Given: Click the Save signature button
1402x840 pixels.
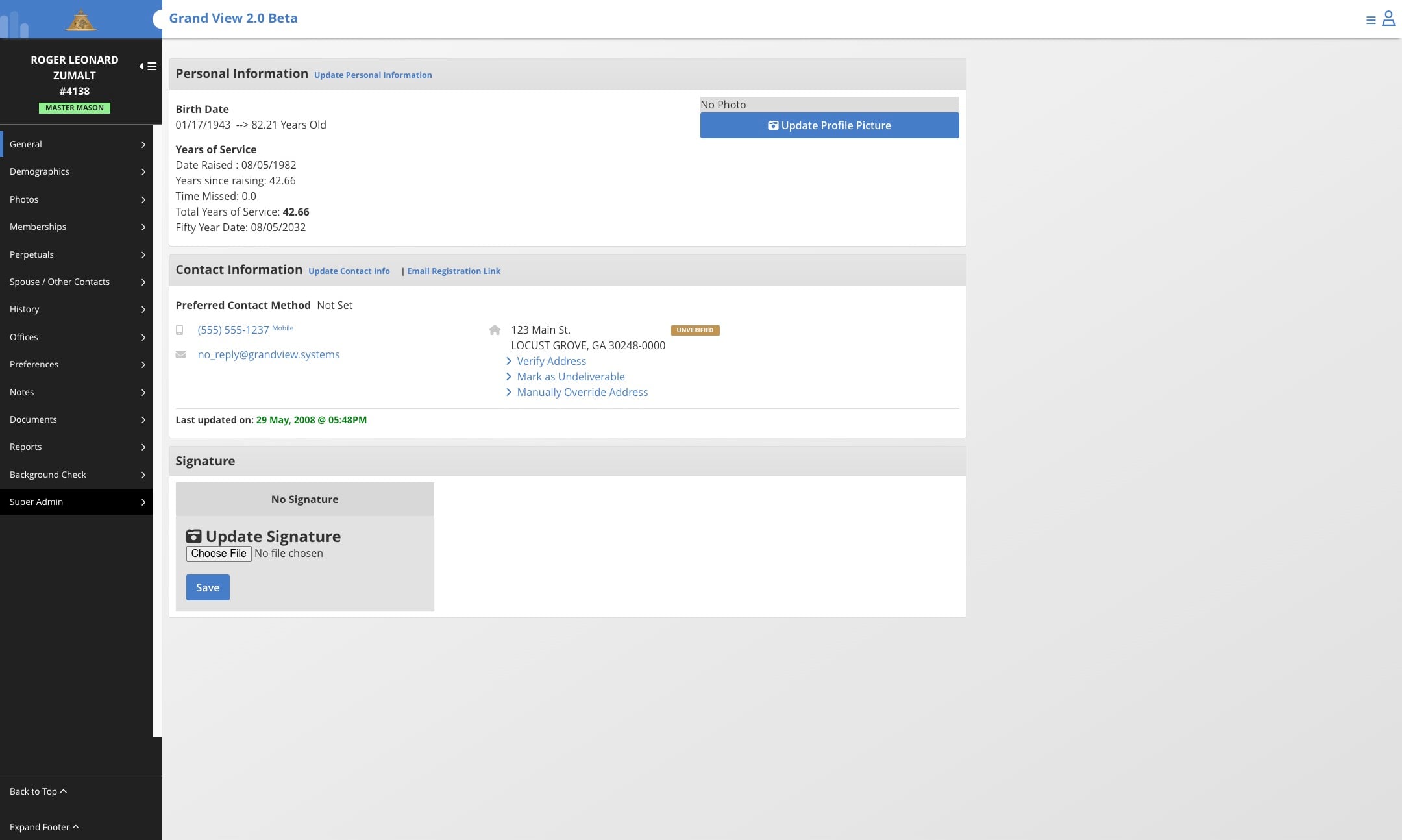Looking at the screenshot, I should tap(208, 587).
